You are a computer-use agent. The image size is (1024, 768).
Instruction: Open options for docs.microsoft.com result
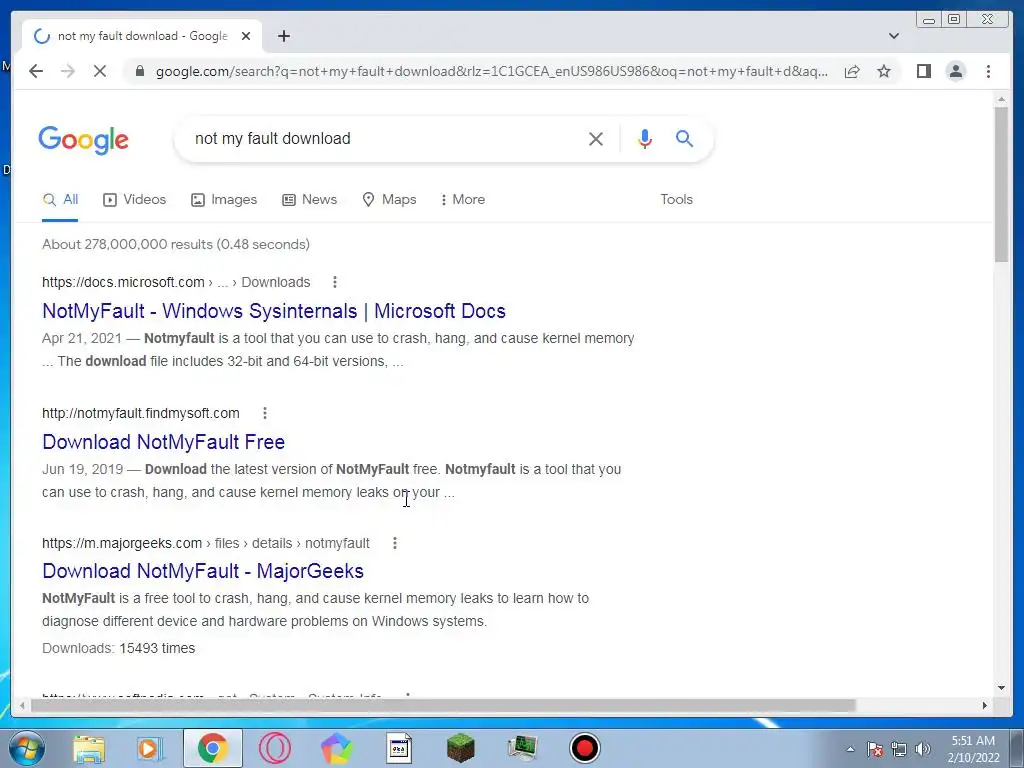coord(335,282)
